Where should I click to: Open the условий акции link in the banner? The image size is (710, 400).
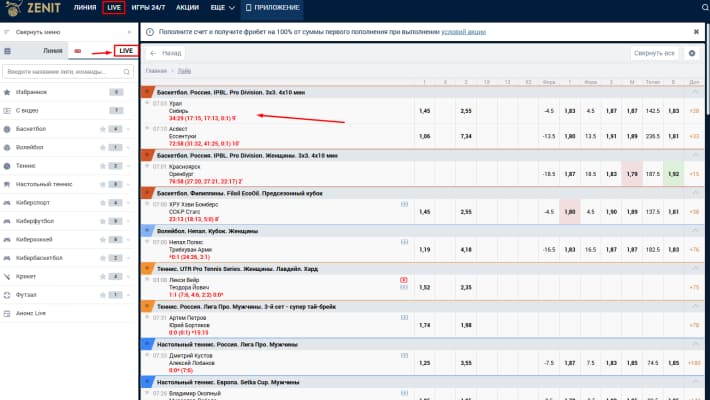coord(463,32)
